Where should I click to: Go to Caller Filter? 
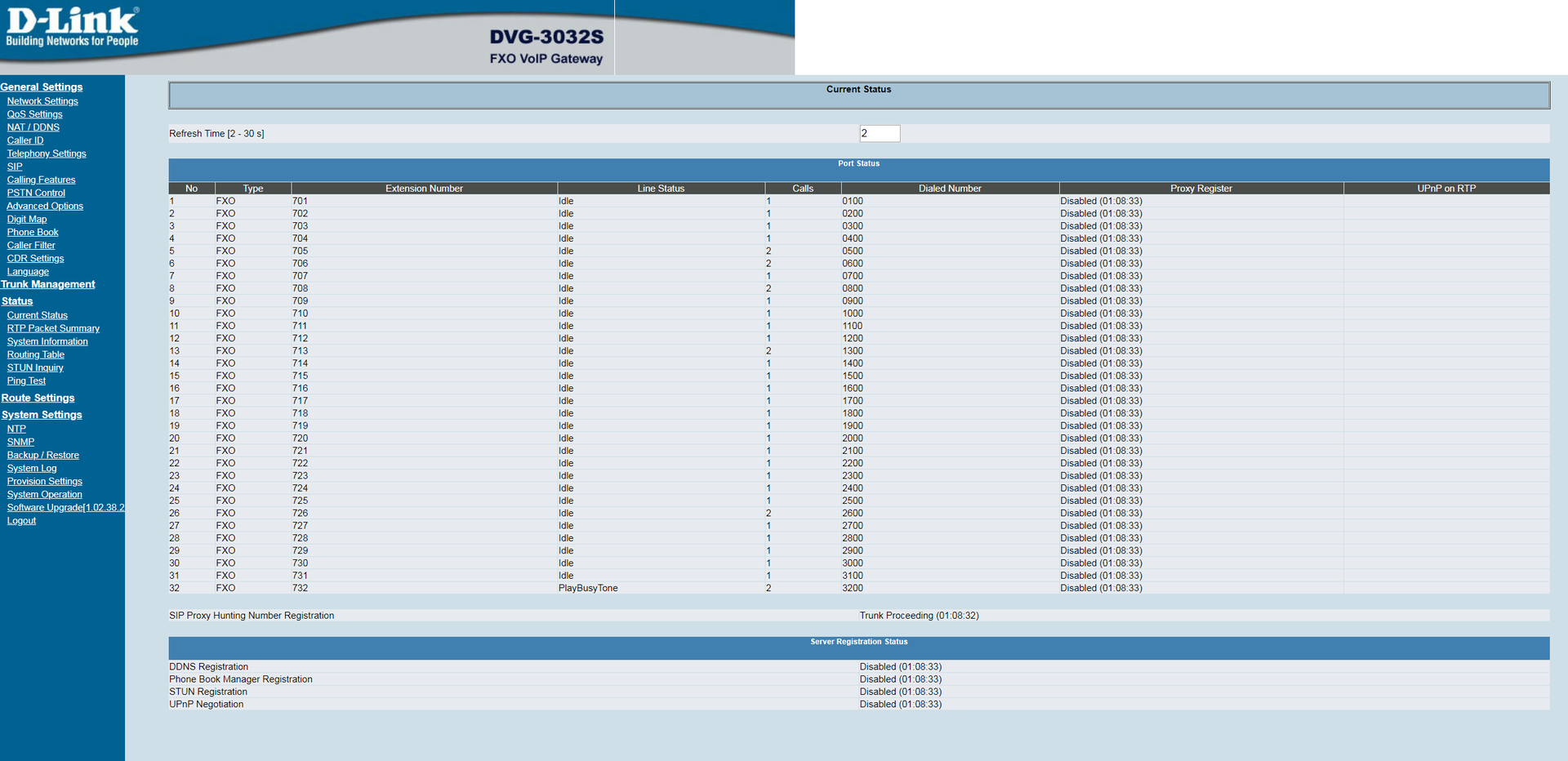31,245
